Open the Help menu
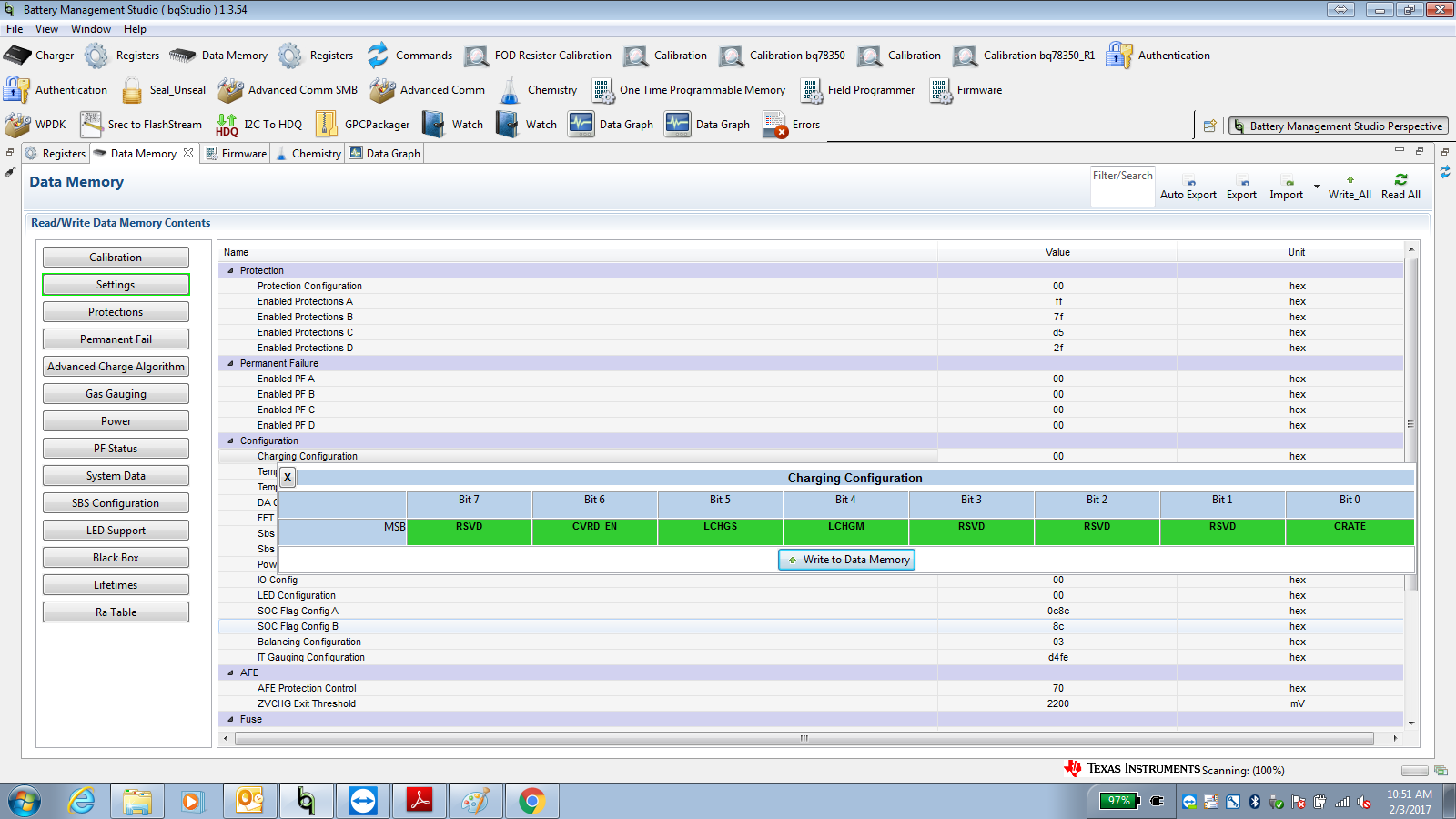Image resolution: width=1456 pixels, height=819 pixels. coord(135,29)
